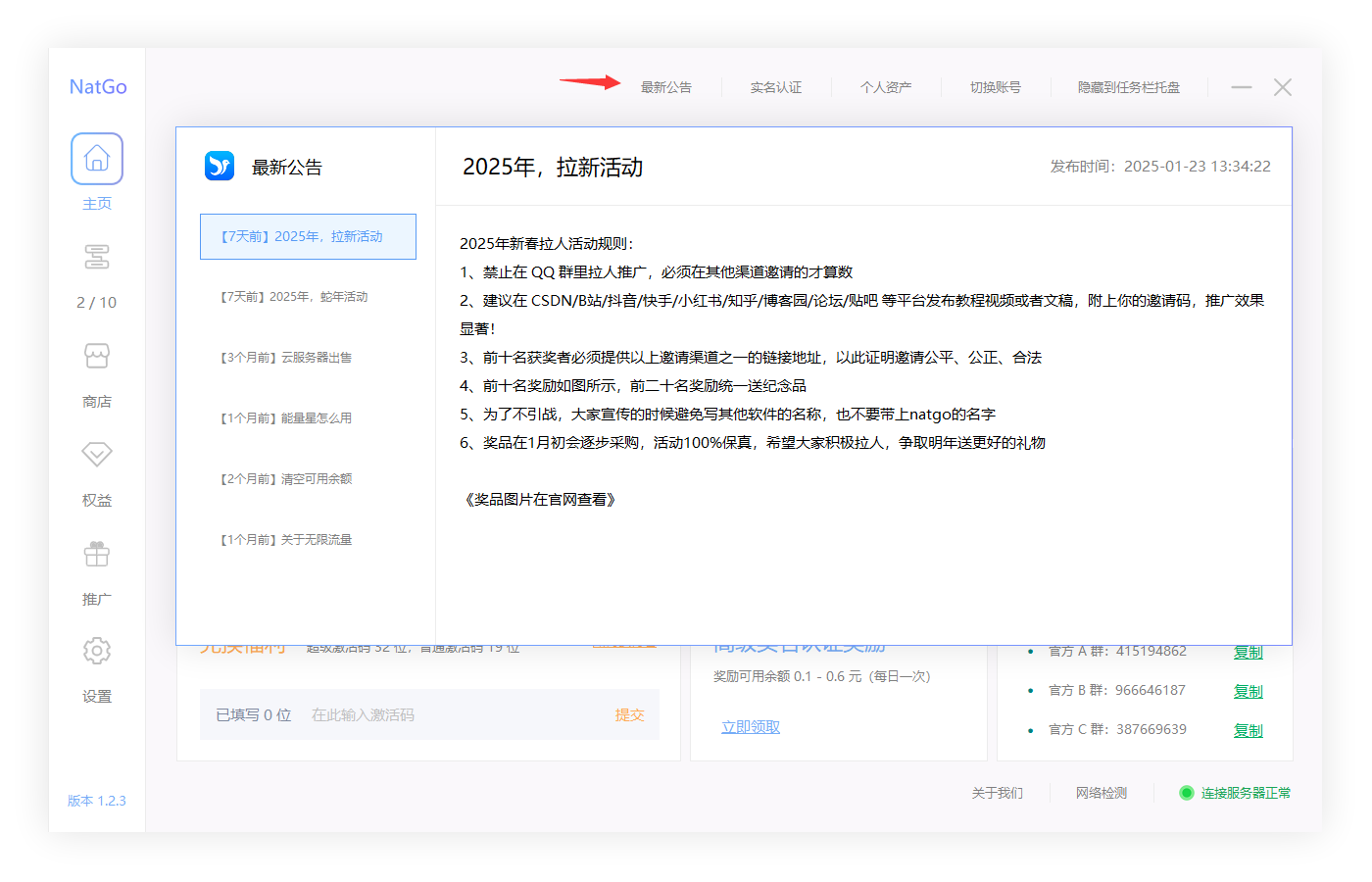Click the 版本 1.2.3 version label
Viewport: 1372px width, 882px height.
pos(97,801)
